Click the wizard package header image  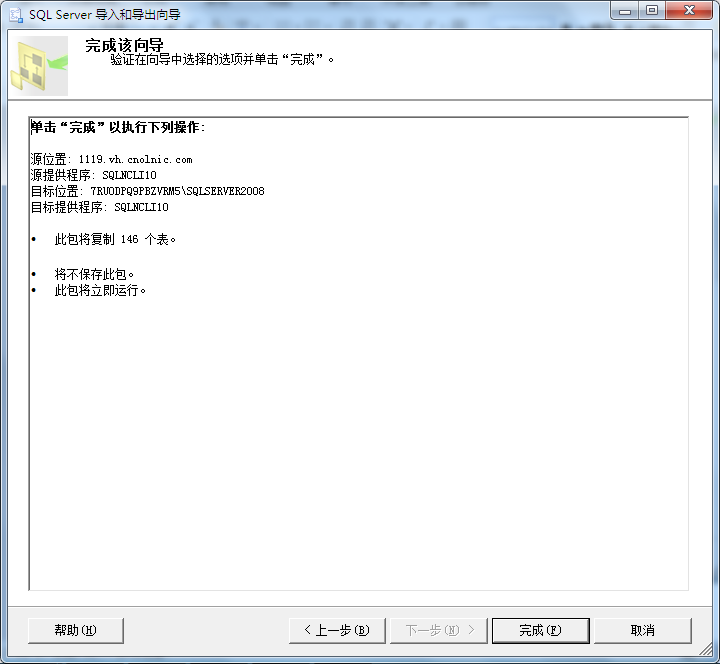(x=39, y=66)
